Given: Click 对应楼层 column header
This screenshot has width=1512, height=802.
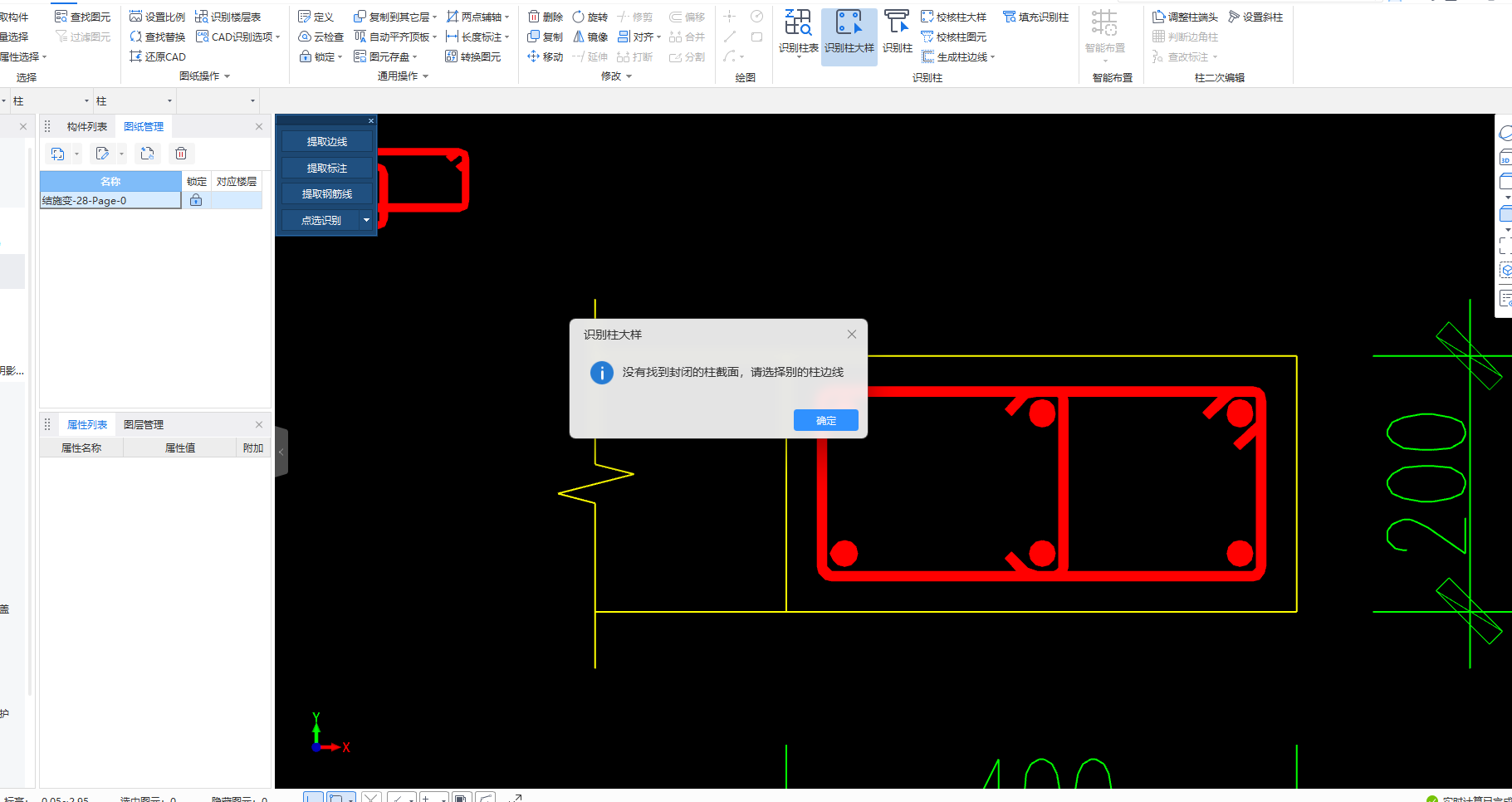Looking at the screenshot, I should [237, 181].
